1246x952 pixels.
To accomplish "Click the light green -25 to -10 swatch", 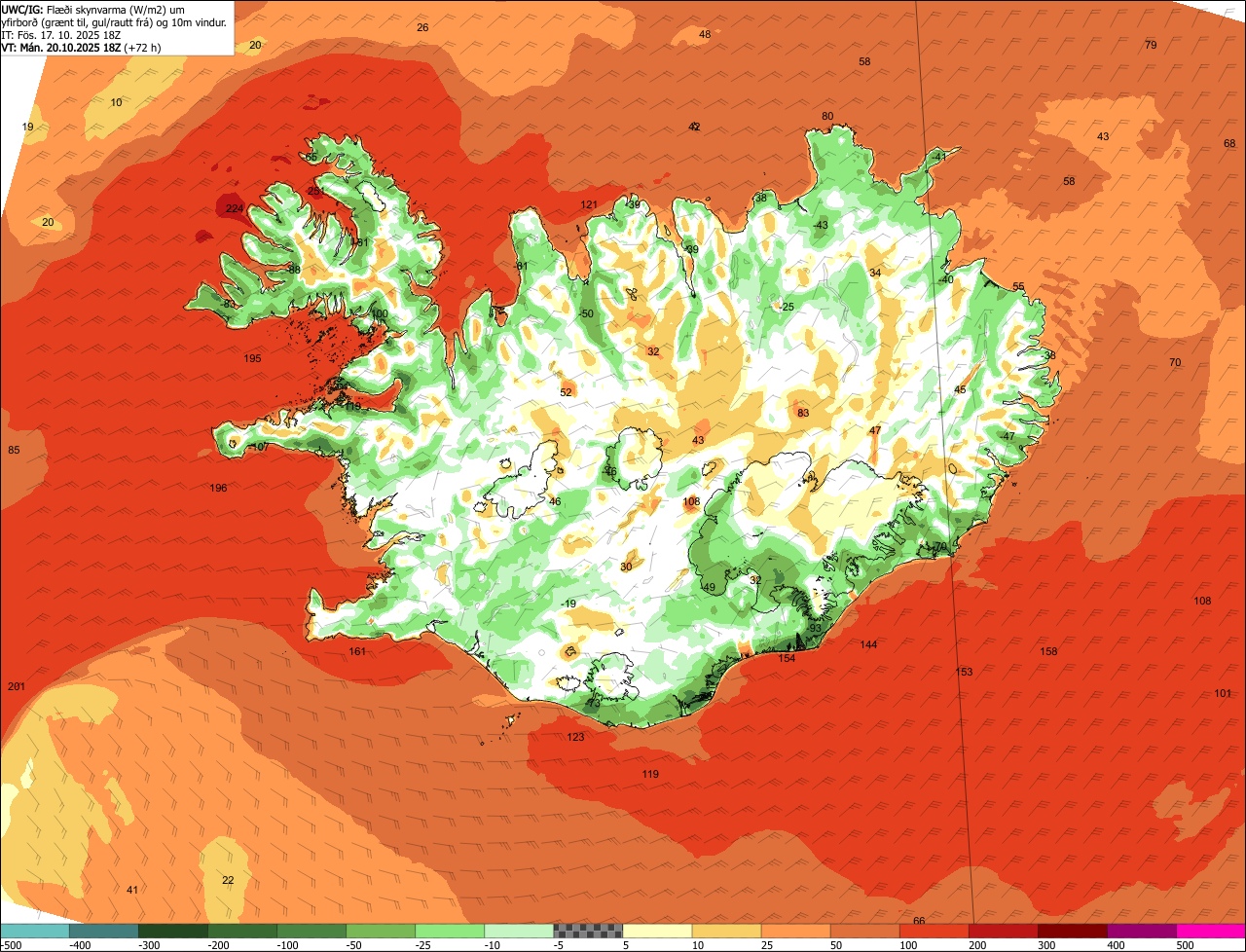I will (450, 931).
